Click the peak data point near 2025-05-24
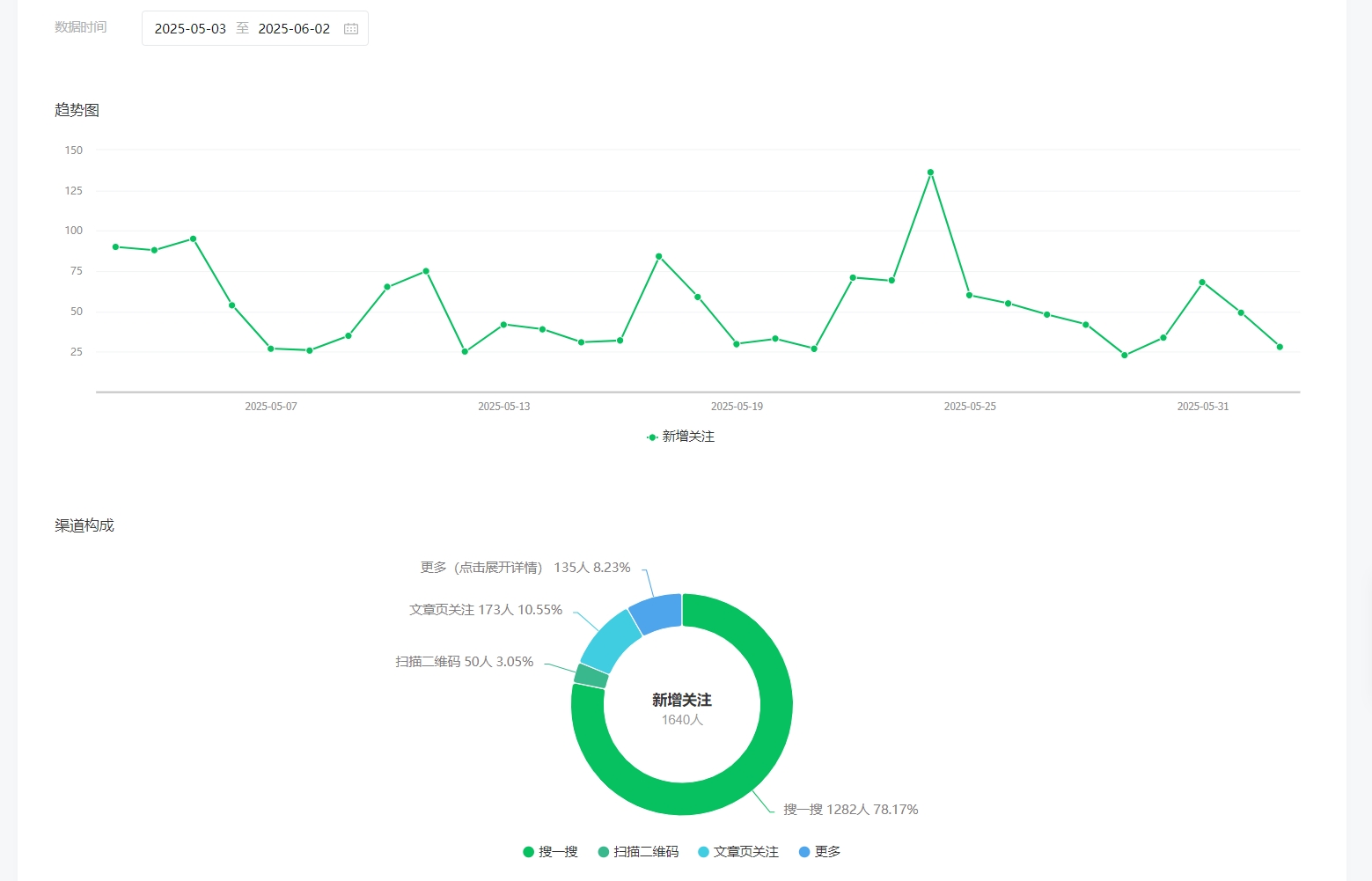 click(930, 173)
